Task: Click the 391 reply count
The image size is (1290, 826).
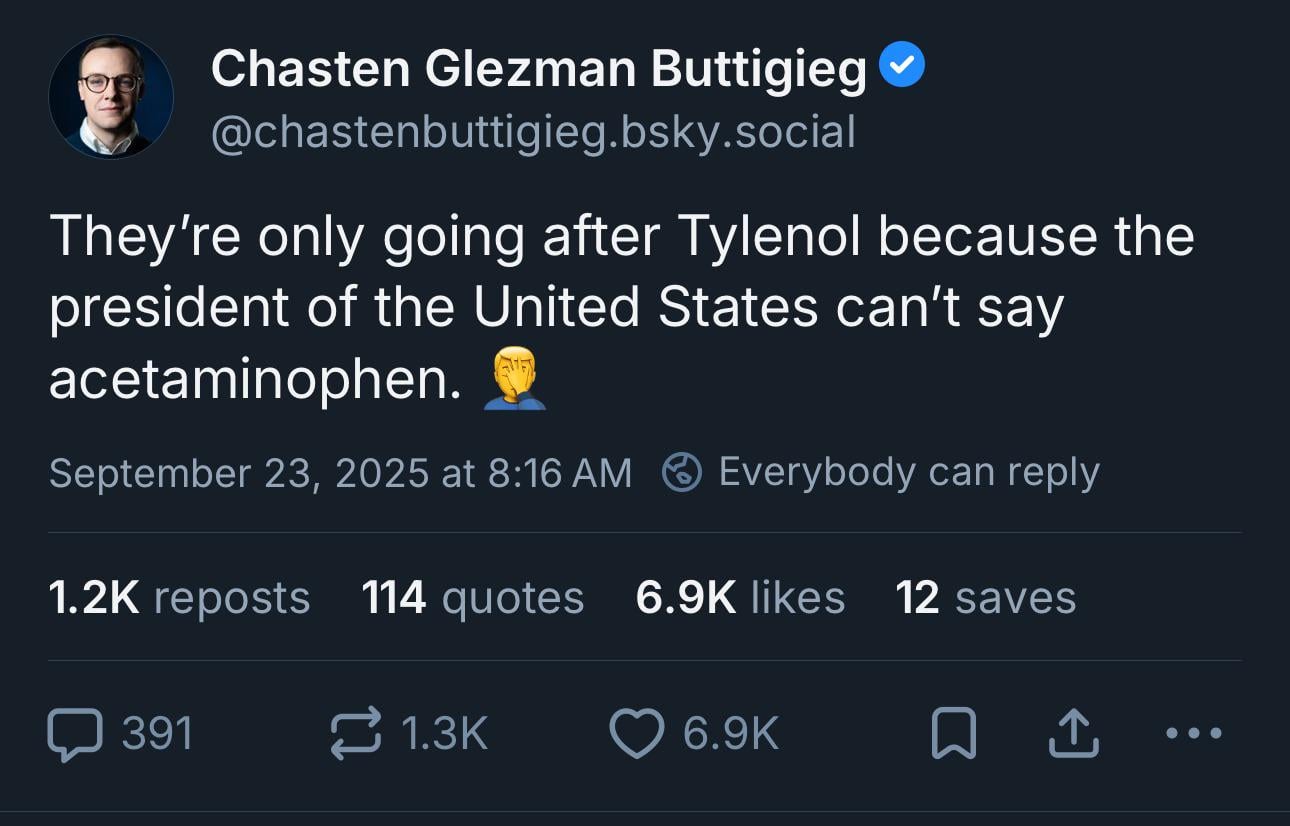Action: [x=157, y=733]
